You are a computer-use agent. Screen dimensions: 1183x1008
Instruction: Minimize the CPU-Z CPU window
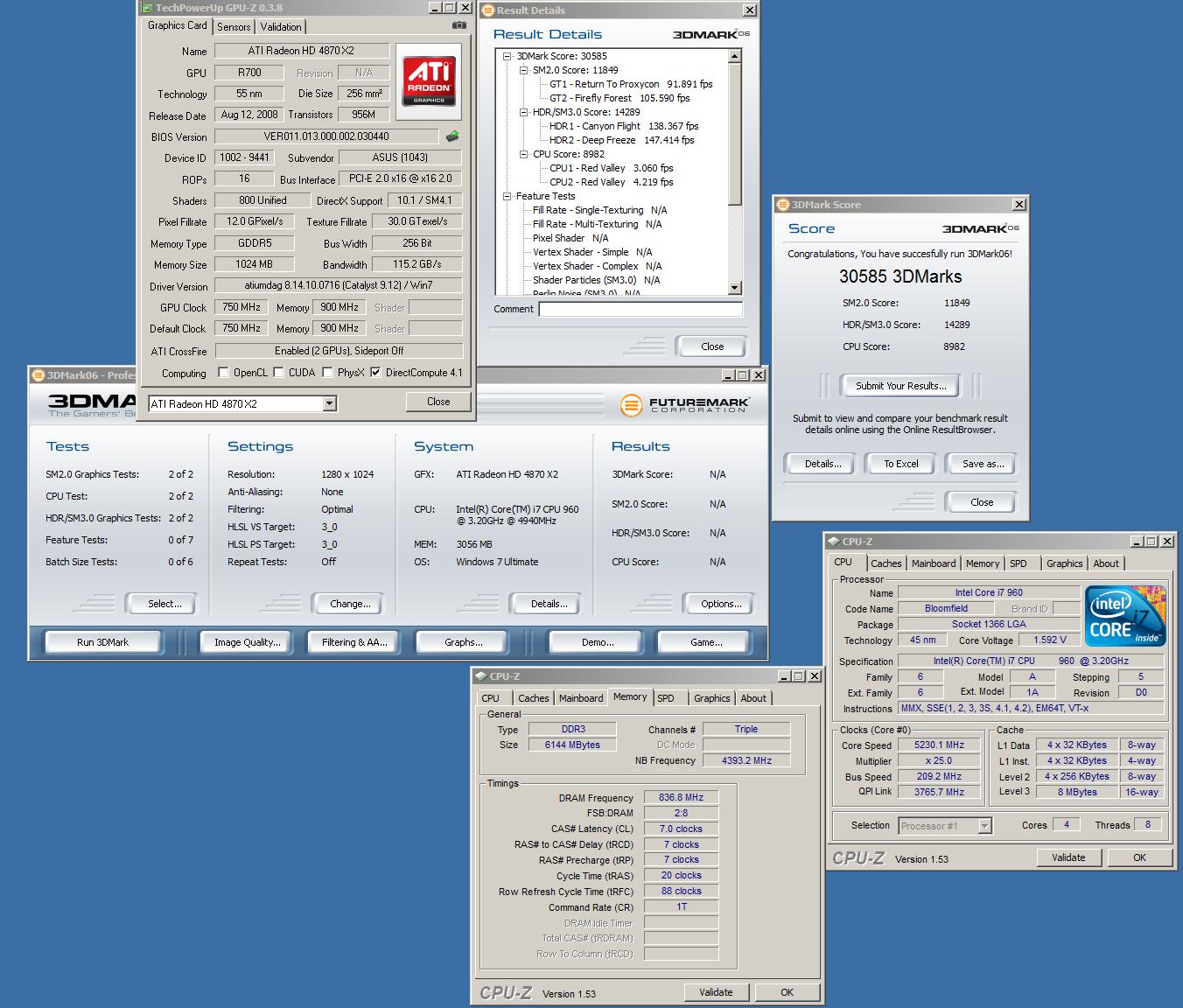[1137, 542]
